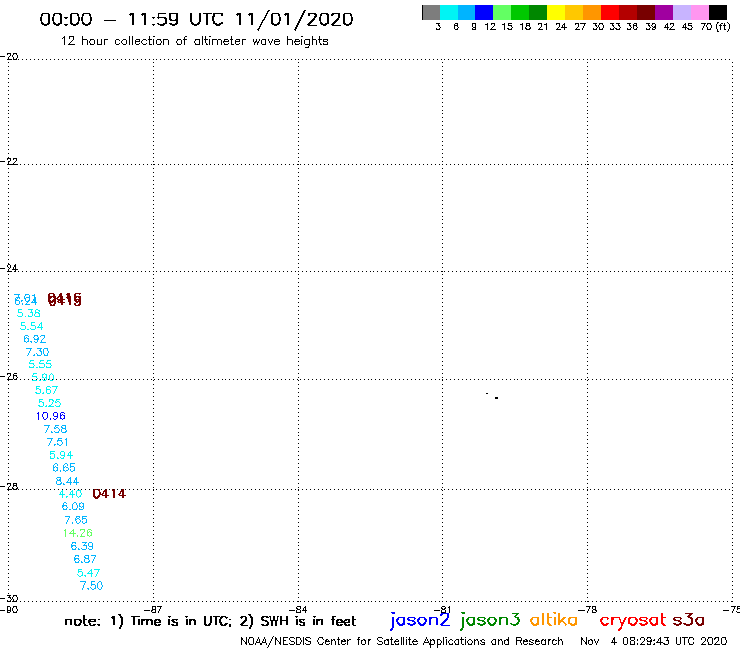Image resolution: width=740 pixels, height=650 pixels.
Task: Click the black swatch at the legend end
Action: 717,12
